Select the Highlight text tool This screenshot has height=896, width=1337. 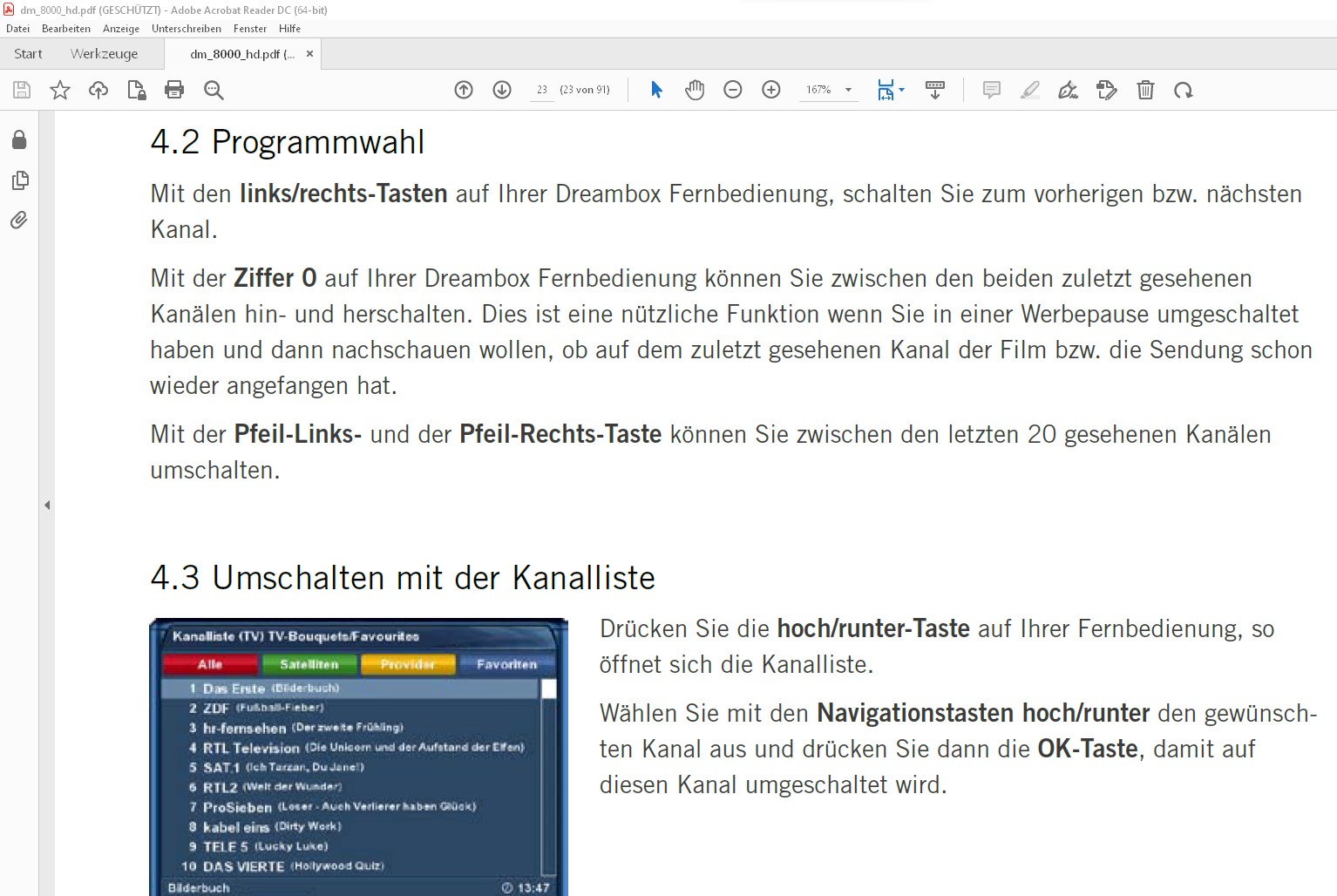tap(1030, 90)
